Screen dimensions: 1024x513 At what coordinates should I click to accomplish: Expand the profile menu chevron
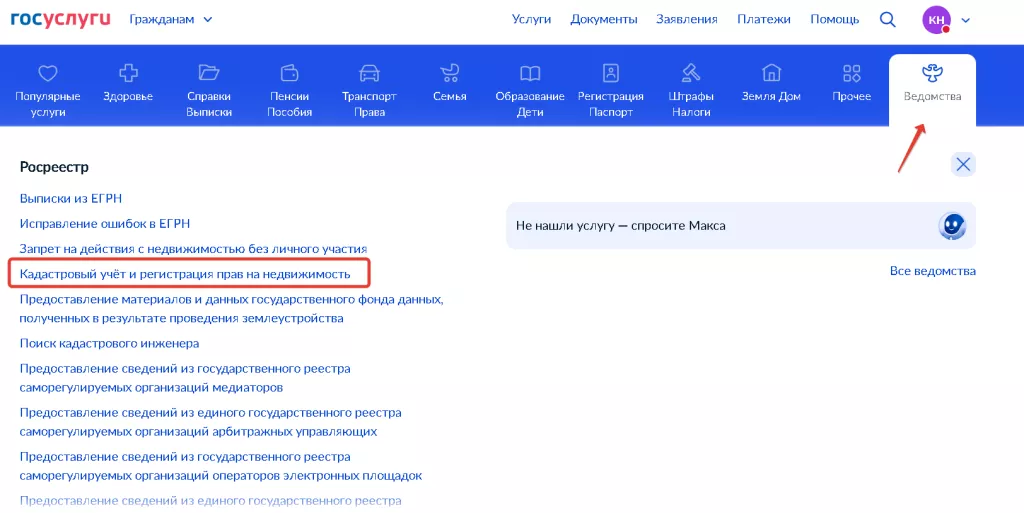coord(965,20)
